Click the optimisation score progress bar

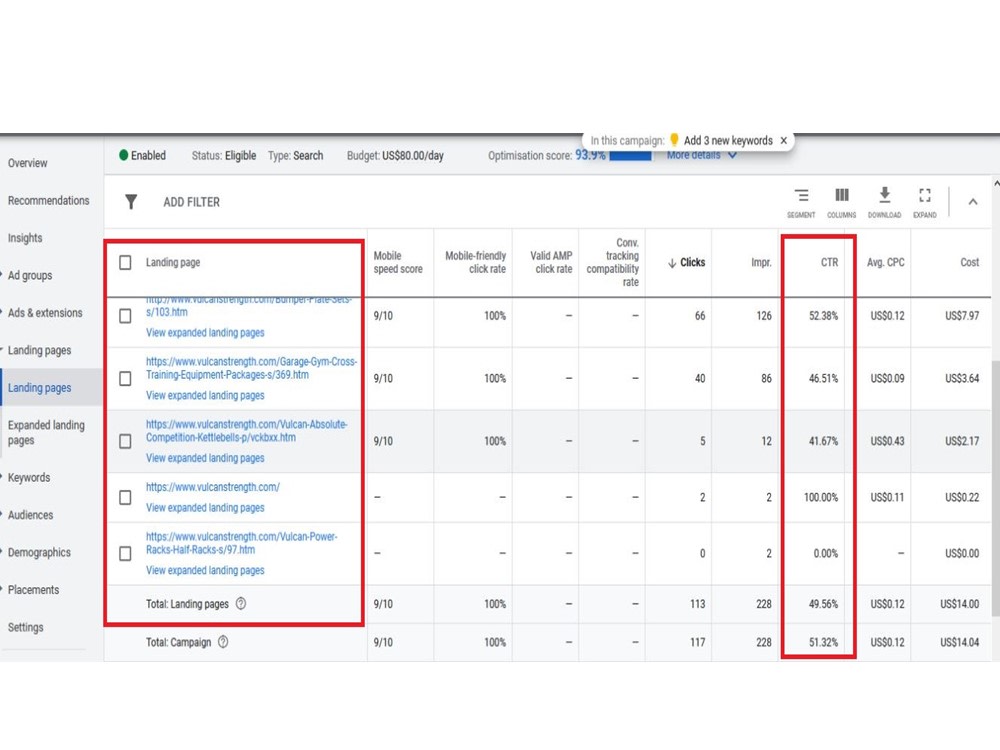point(630,156)
